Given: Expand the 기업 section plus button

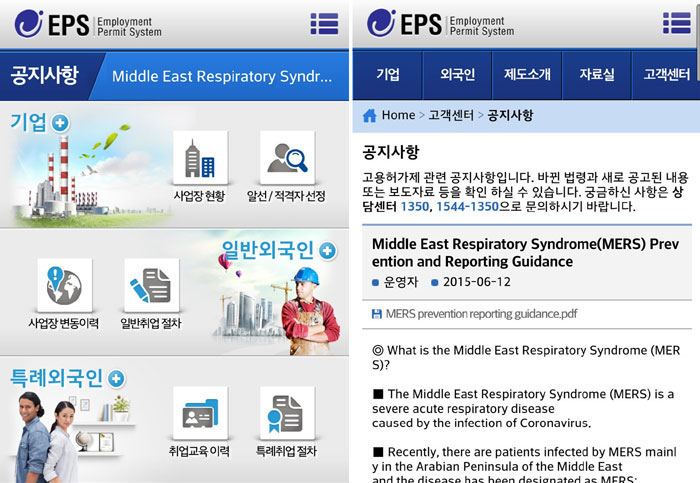Looking at the screenshot, I should (x=61, y=123).
